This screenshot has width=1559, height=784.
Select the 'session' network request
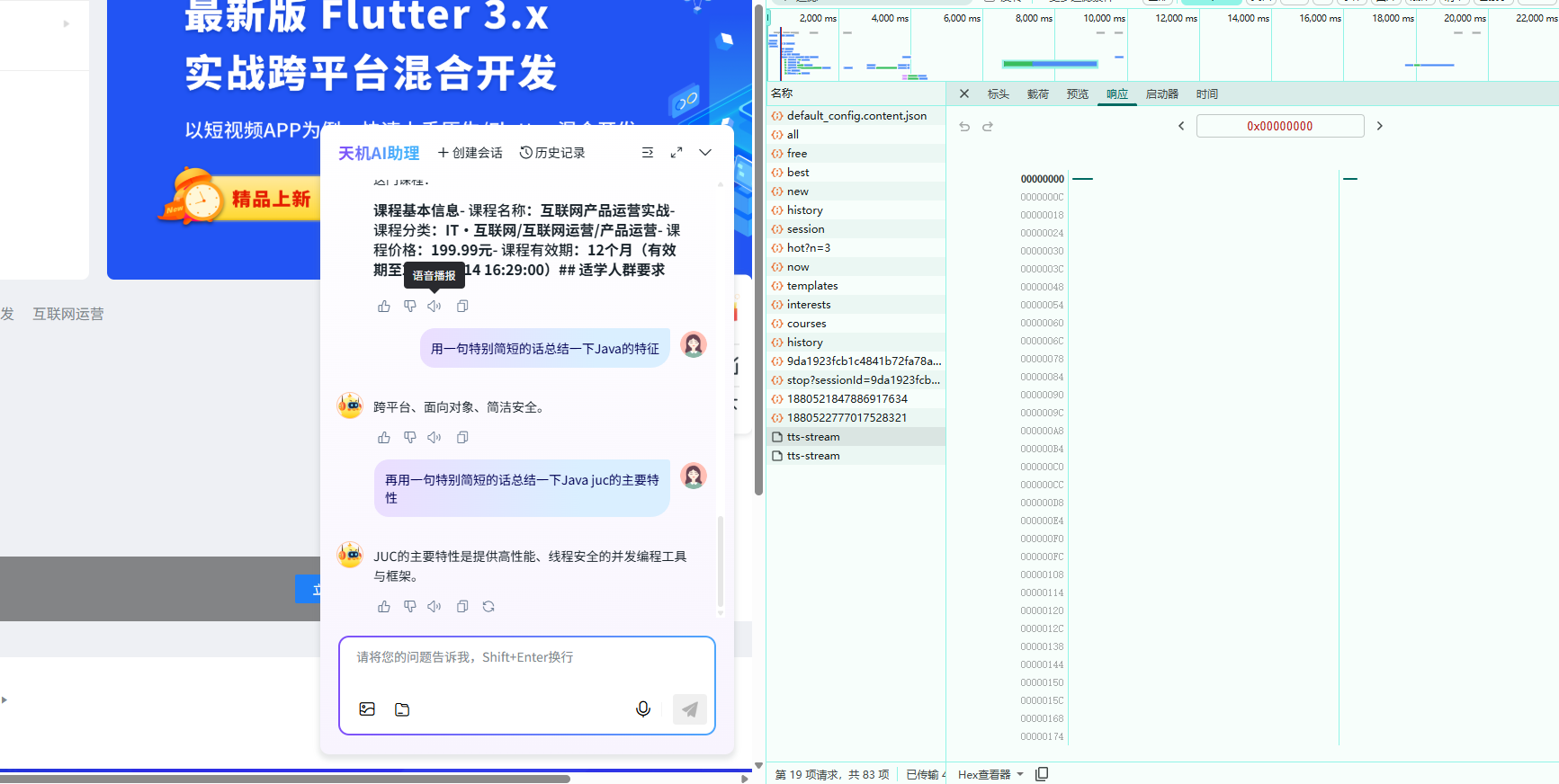point(856,229)
